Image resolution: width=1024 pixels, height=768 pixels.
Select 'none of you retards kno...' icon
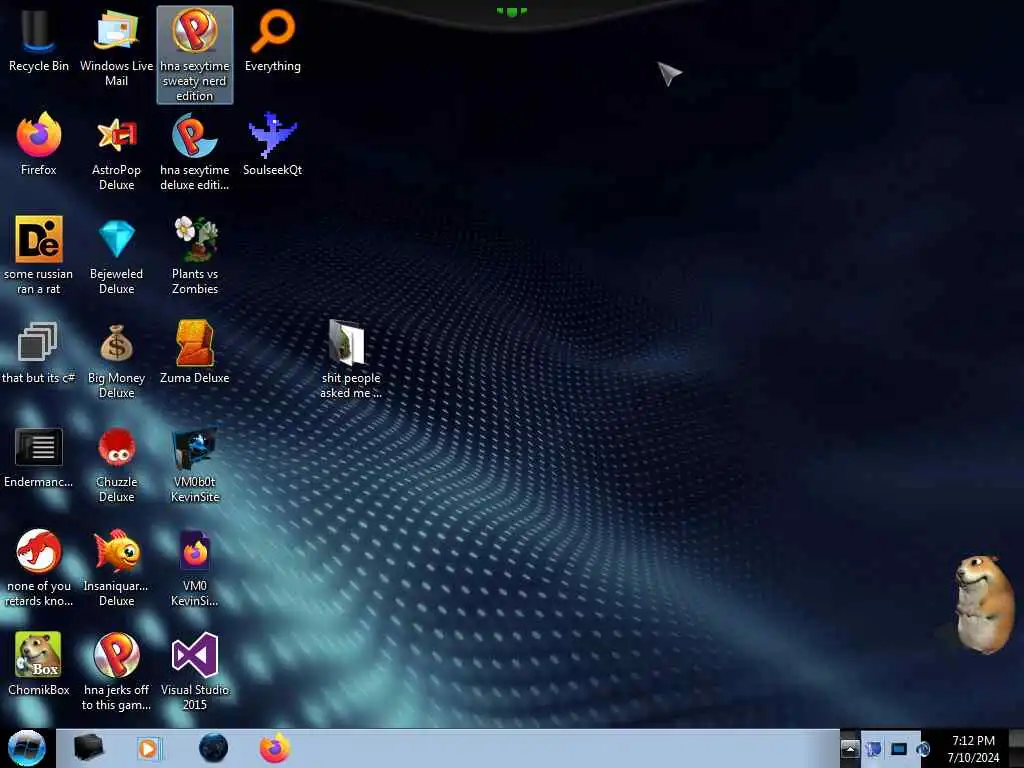pyautogui.click(x=39, y=568)
